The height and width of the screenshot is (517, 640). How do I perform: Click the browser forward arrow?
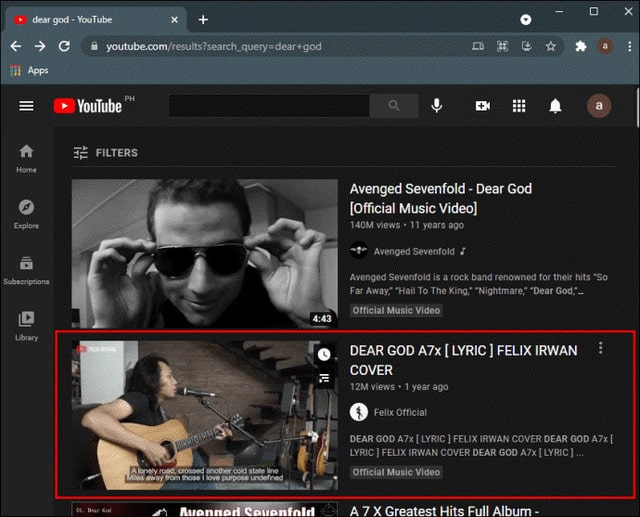[x=40, y=46]
